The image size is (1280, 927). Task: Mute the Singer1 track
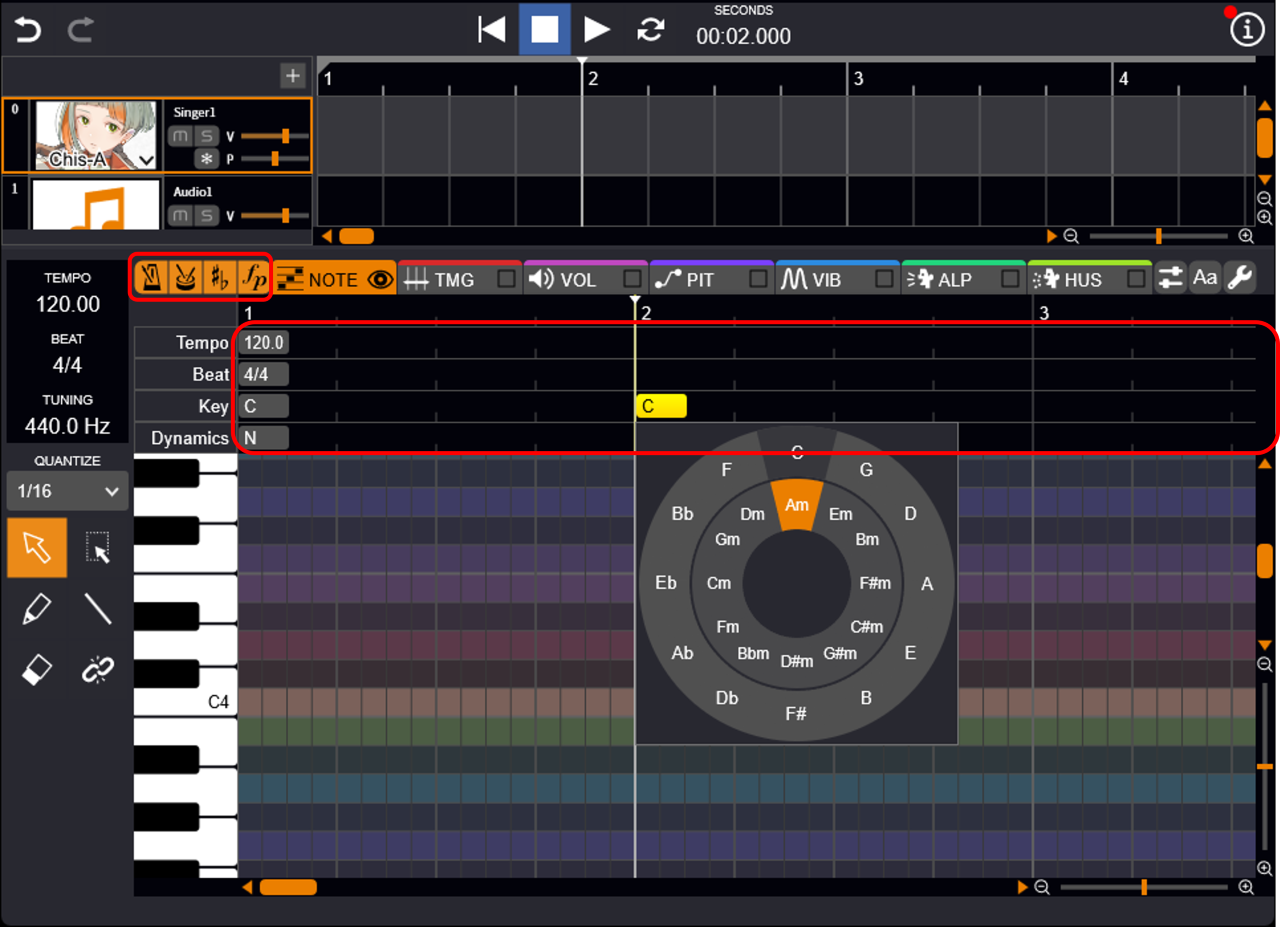180,136
